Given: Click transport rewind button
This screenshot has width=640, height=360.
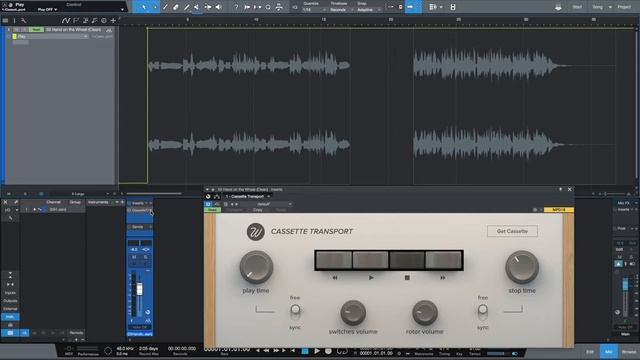Looking at the screenshot, I should tap(267, 351).
